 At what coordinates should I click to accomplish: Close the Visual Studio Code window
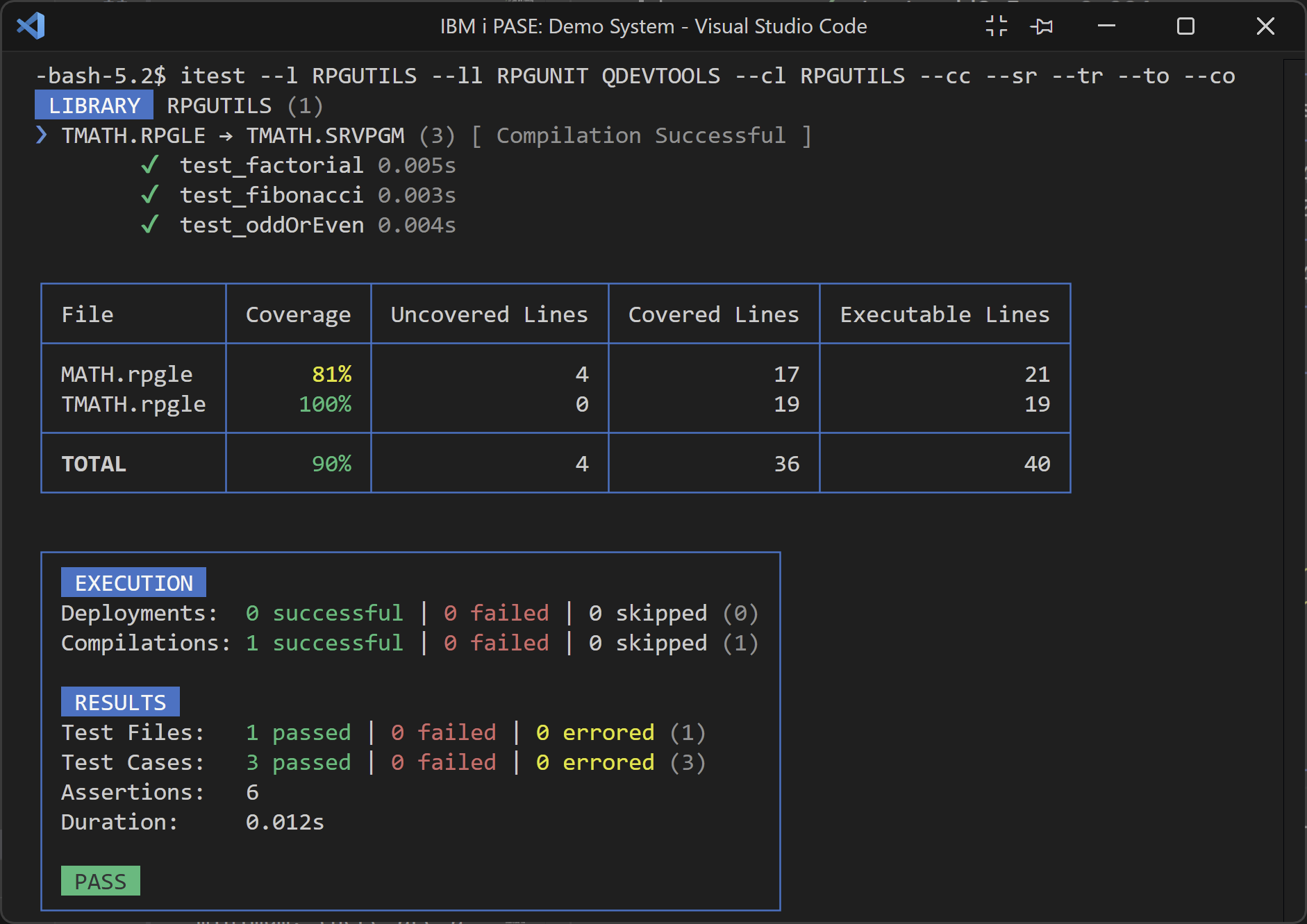[x=1265, y=26]
